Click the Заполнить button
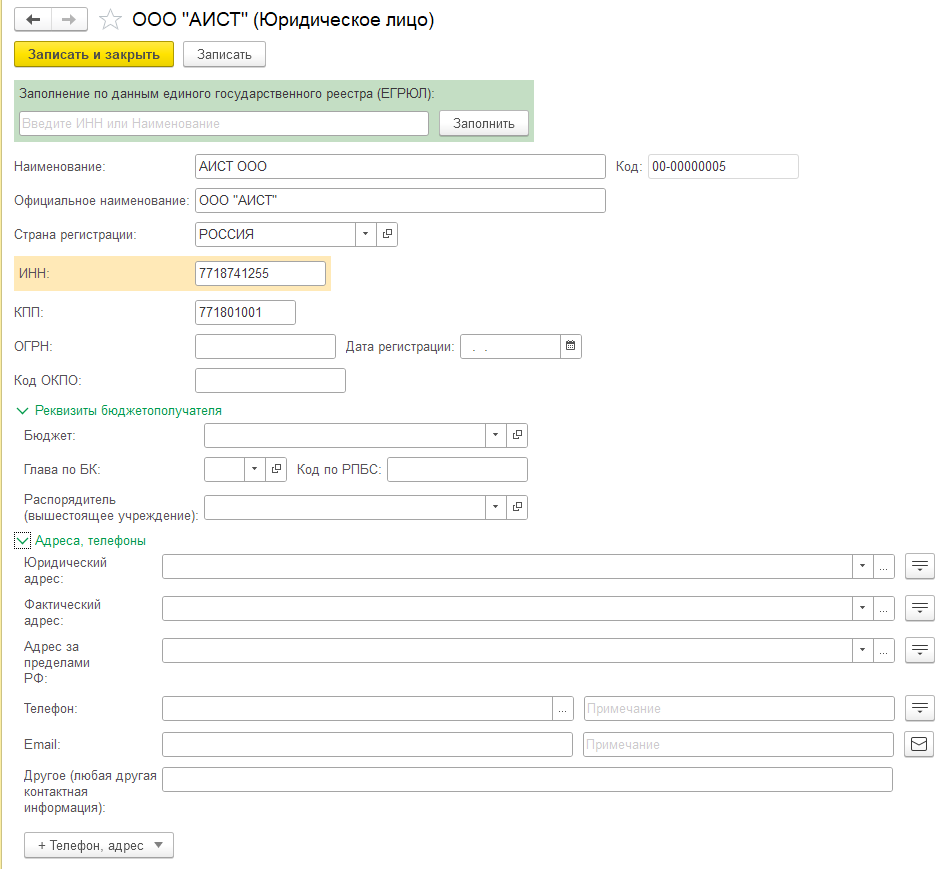The image size is (952, 869). [484, 123]
